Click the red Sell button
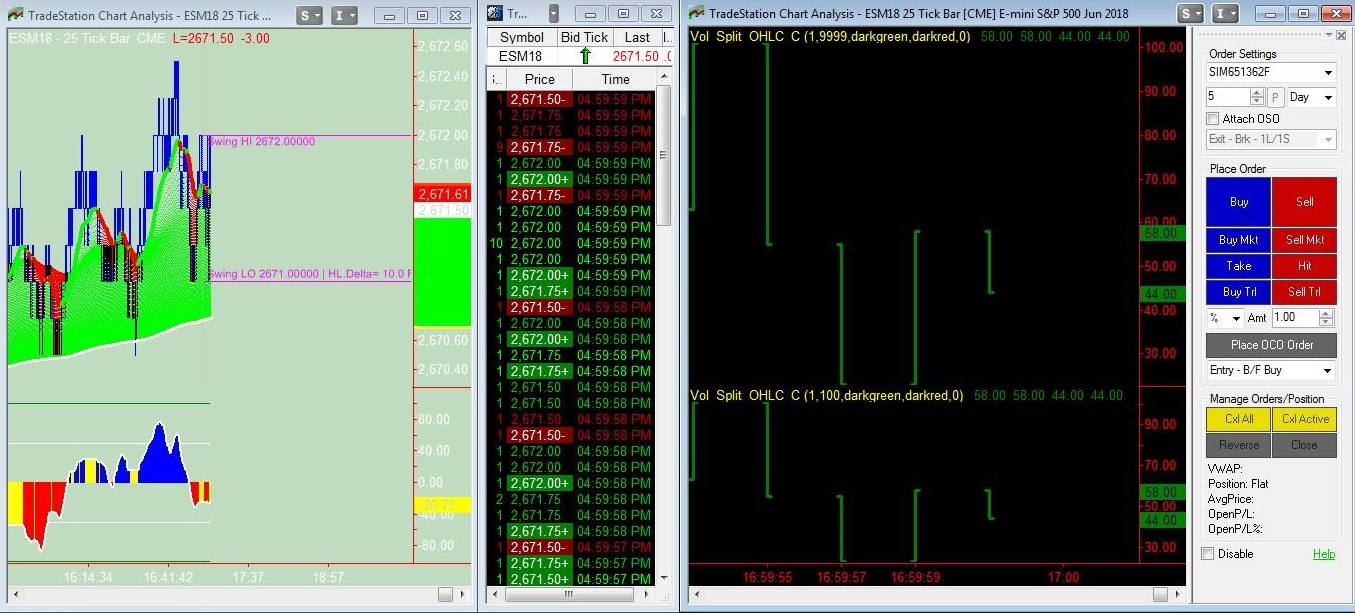 point(1304,202)
